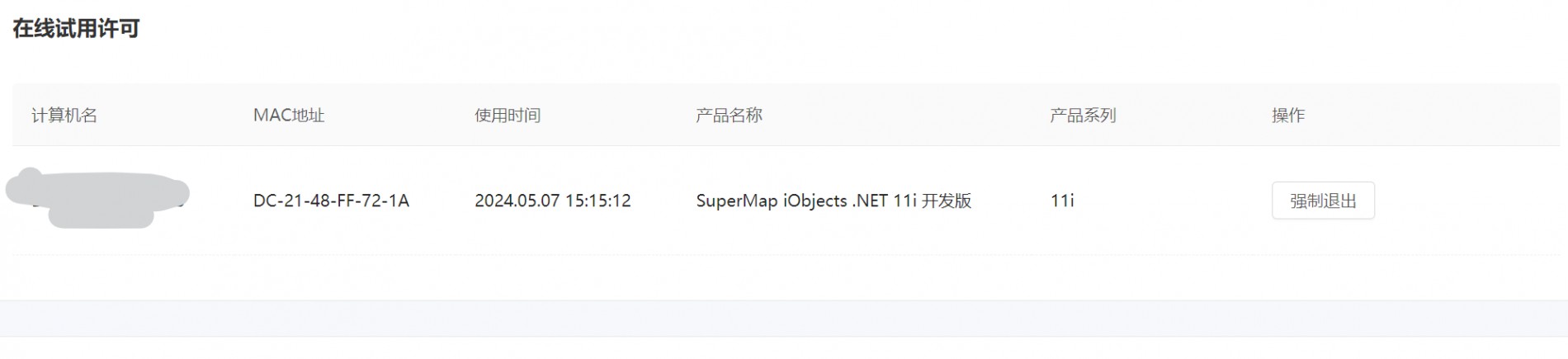This screenshot has width=1568, height=359.
Task: Click the 11i product series cell
Action: (x=1062, y=201)
